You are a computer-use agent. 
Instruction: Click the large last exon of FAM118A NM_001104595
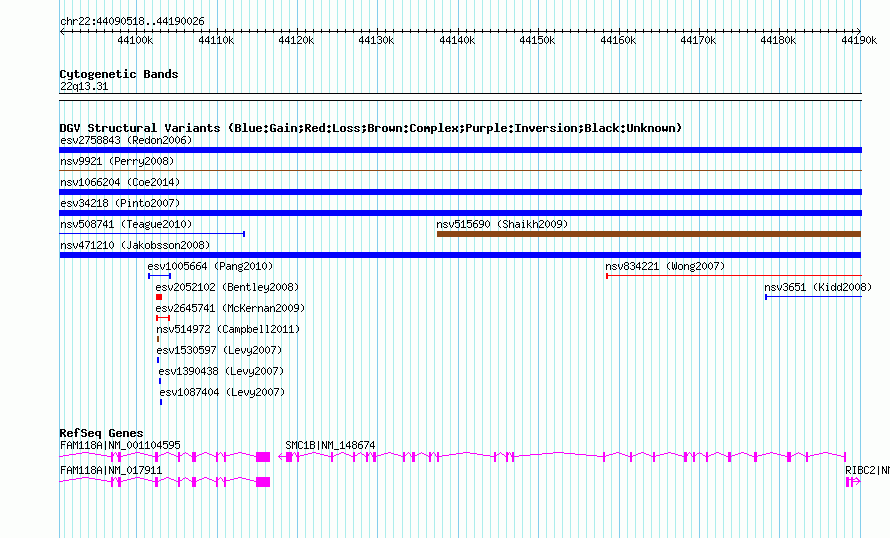click(x=263, y=457)
